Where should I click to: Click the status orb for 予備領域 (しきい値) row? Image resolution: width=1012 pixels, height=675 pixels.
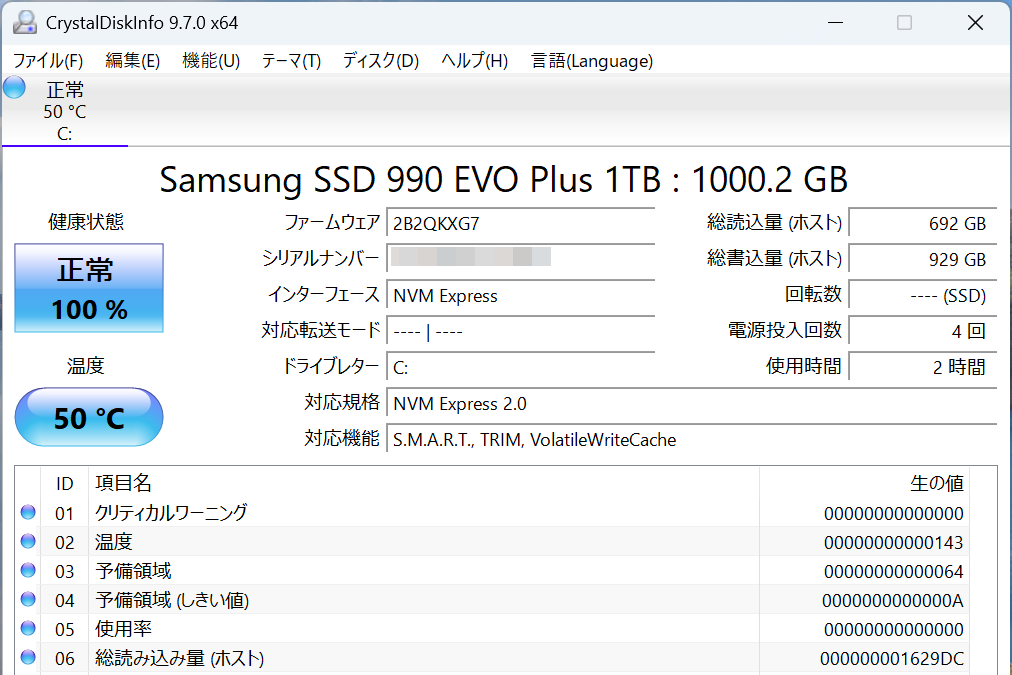pyautogui.click(x=28, y=599)
